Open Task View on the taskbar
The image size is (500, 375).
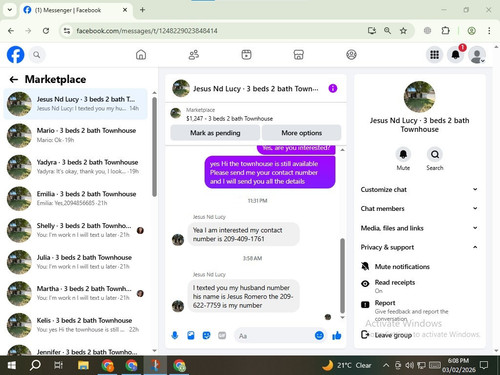58,365
